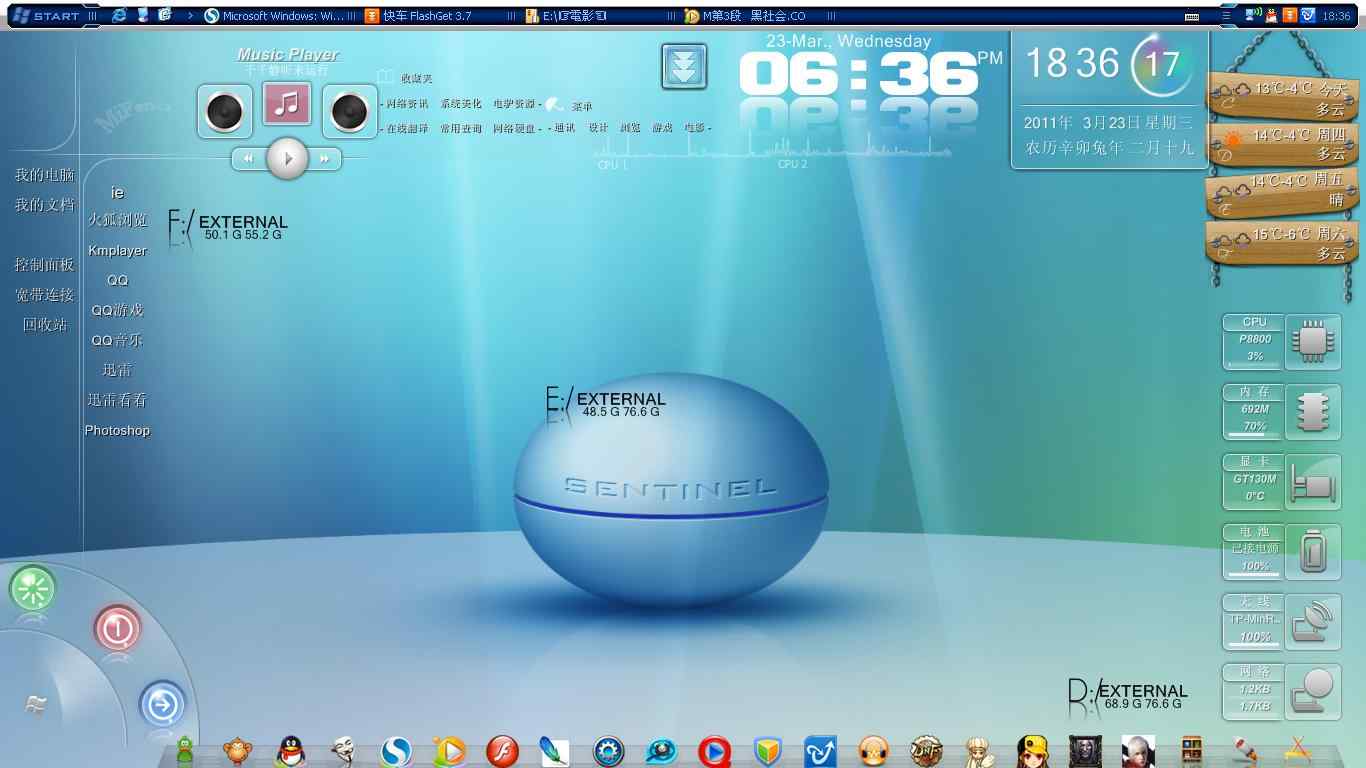Open the Flash icon in the dock

click(502, 750)
